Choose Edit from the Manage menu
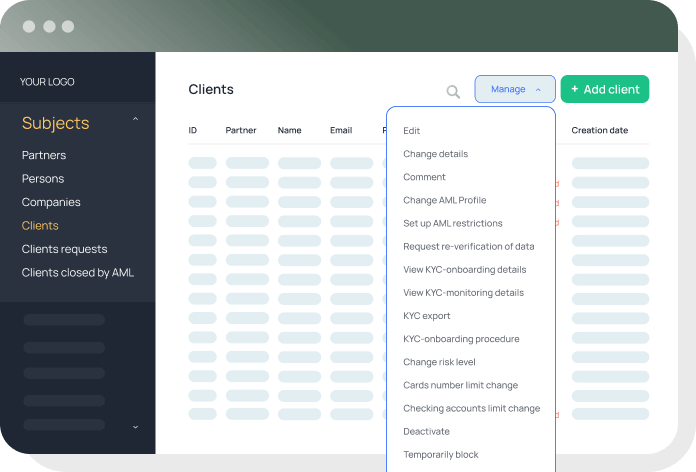The height and width of the screenshot is (472, 696). tap(411, 131)
